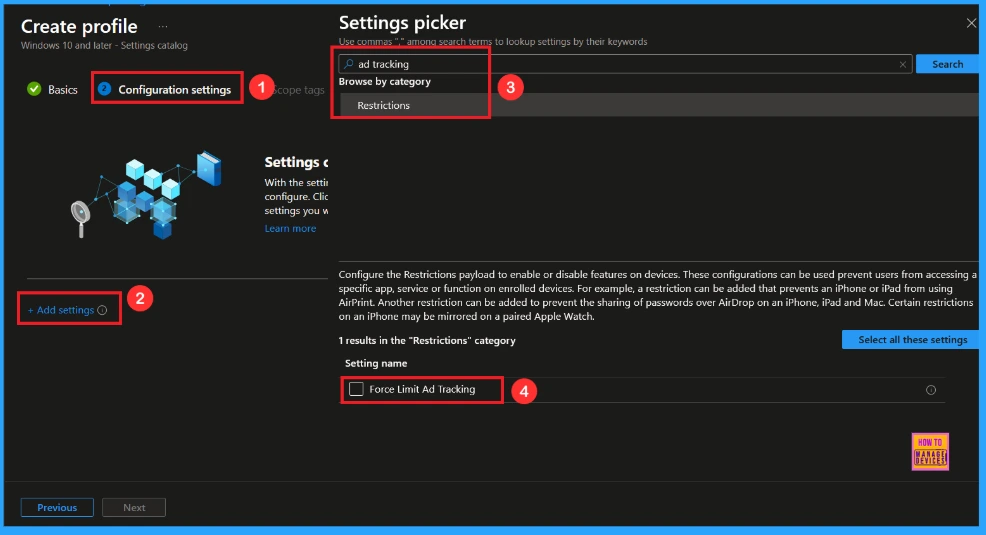Screen dimensions: 986x535
Task: Click the Next button
Action: (134, 507)
